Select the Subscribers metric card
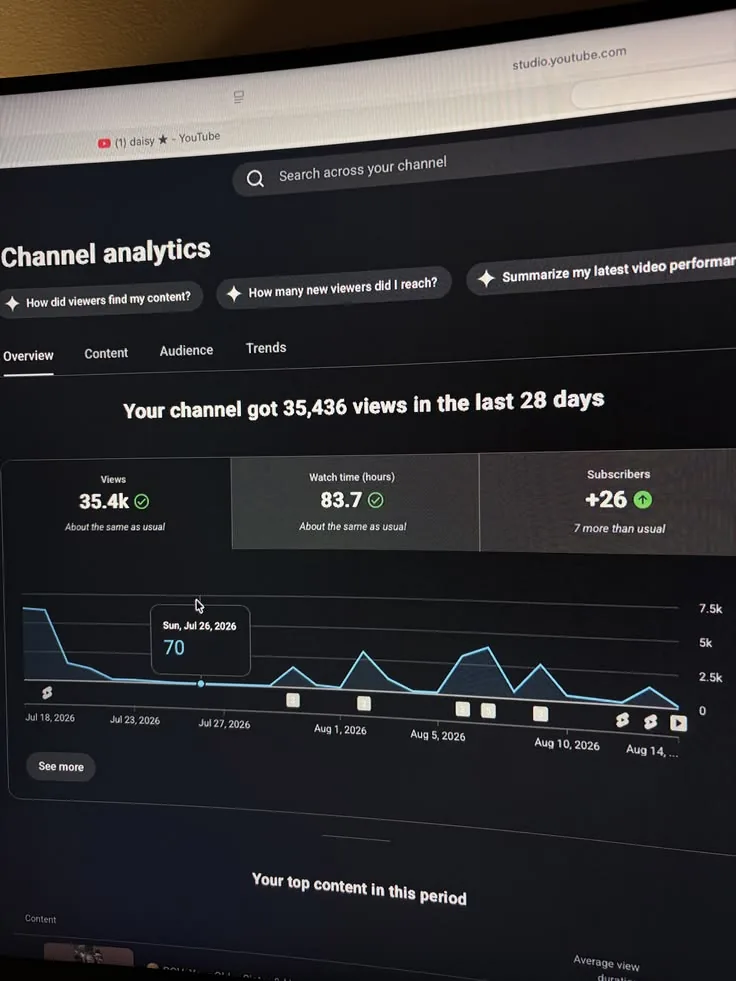Screen dimensions: 736x981 pyautogui.click(x=608, y=502)
